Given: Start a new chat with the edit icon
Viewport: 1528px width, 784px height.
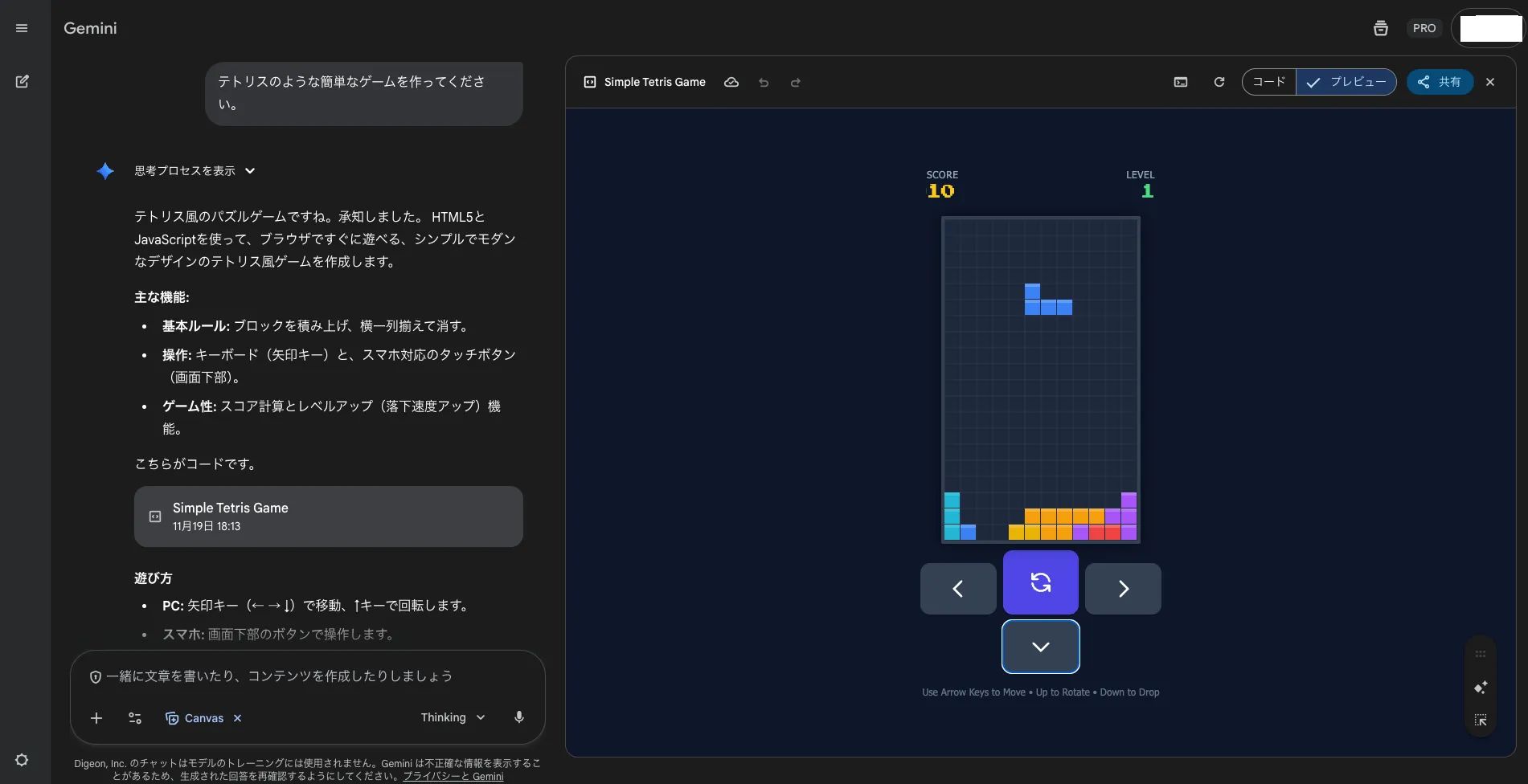Looking at the screenshot, I should click(22, 81).
